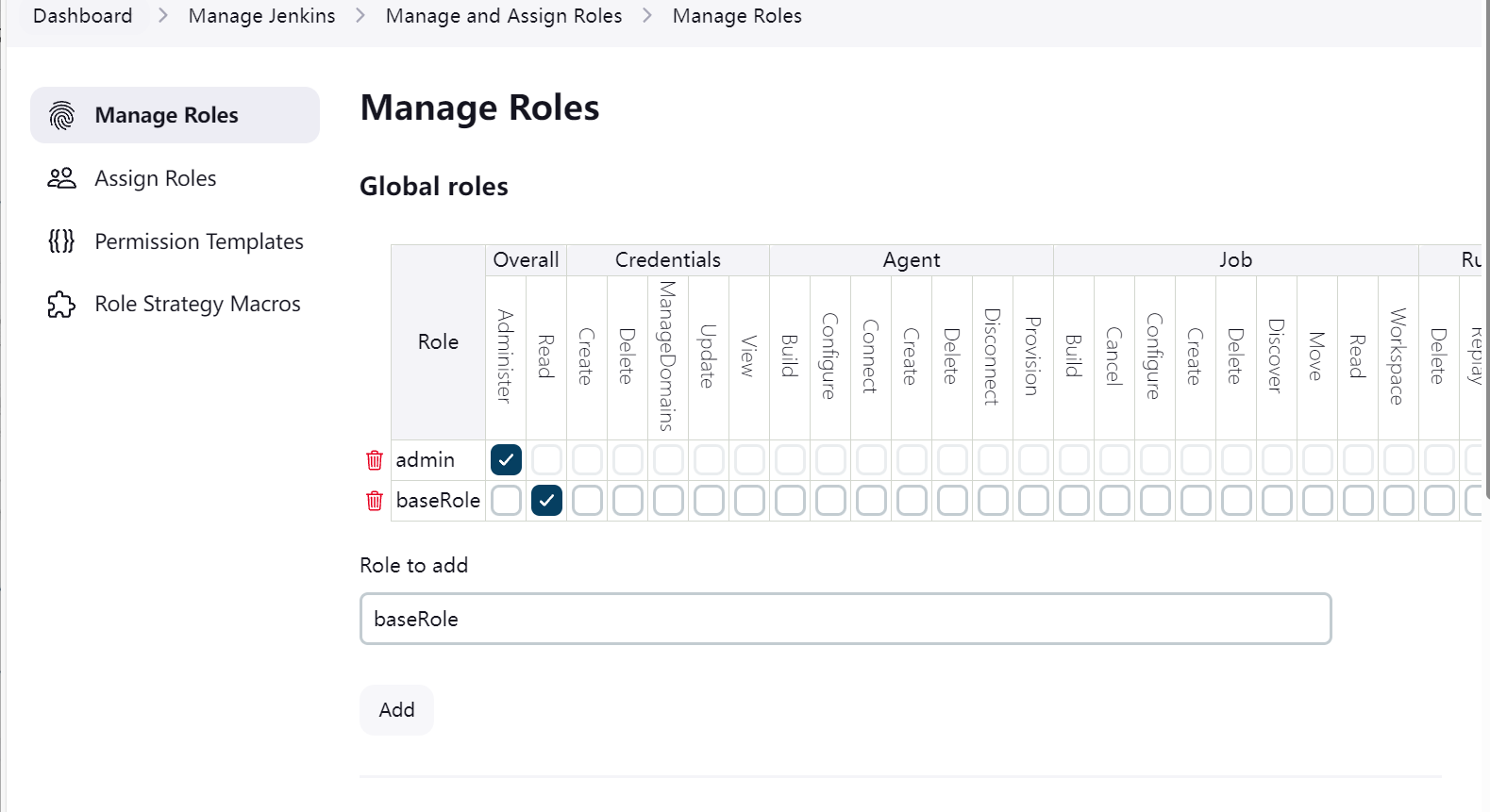Viewport: 1490px width, 812px height.
Task: Check Job Discover for baseRole
Action: 1277,501
